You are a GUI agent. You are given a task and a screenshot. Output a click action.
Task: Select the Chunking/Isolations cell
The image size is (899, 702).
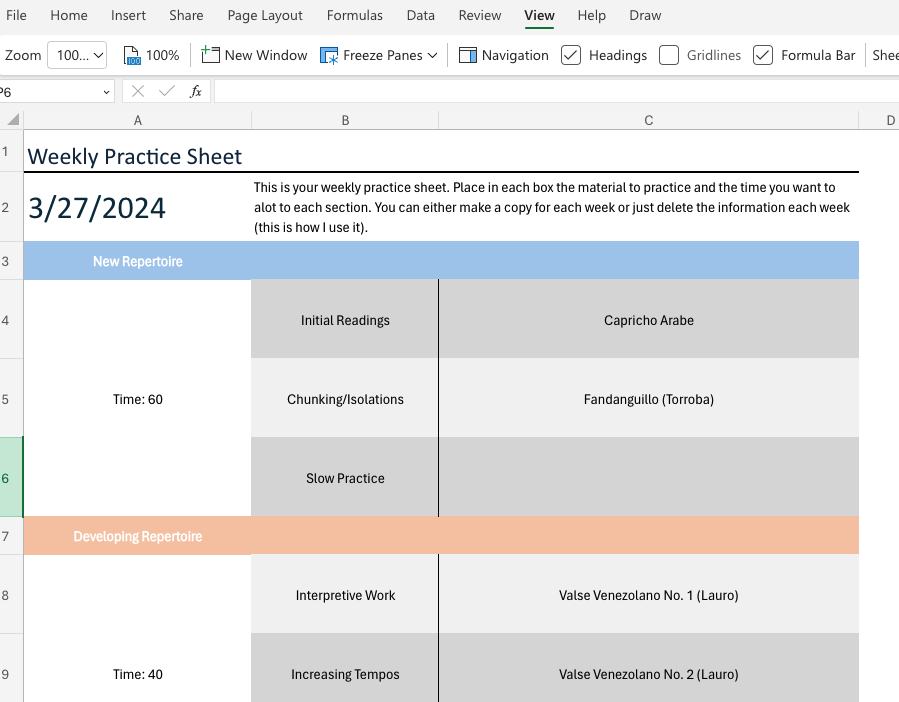coord(345,399)
